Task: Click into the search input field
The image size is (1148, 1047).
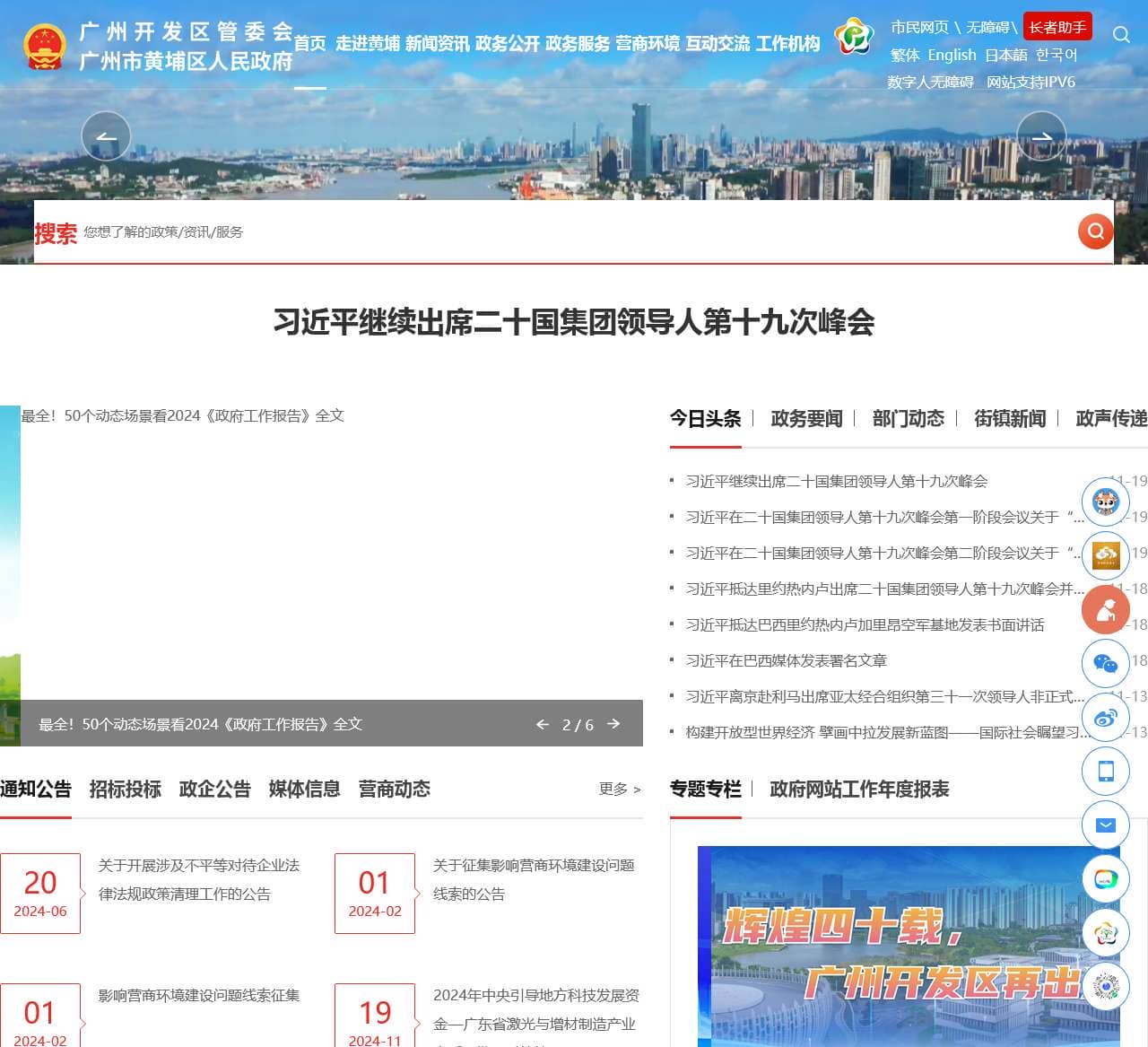Action: [574, 232]
